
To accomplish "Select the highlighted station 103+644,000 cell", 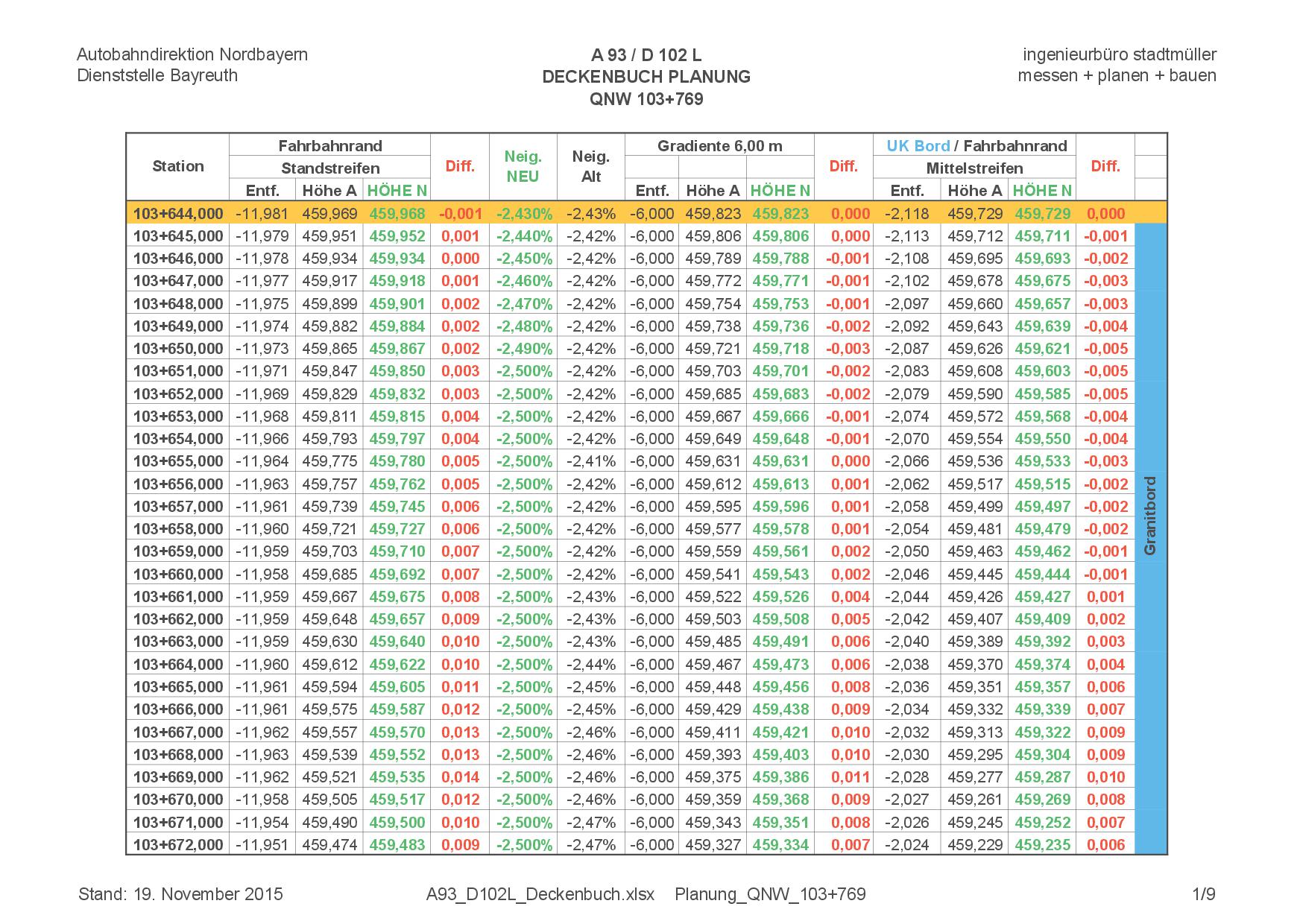I will coord(177,214).
